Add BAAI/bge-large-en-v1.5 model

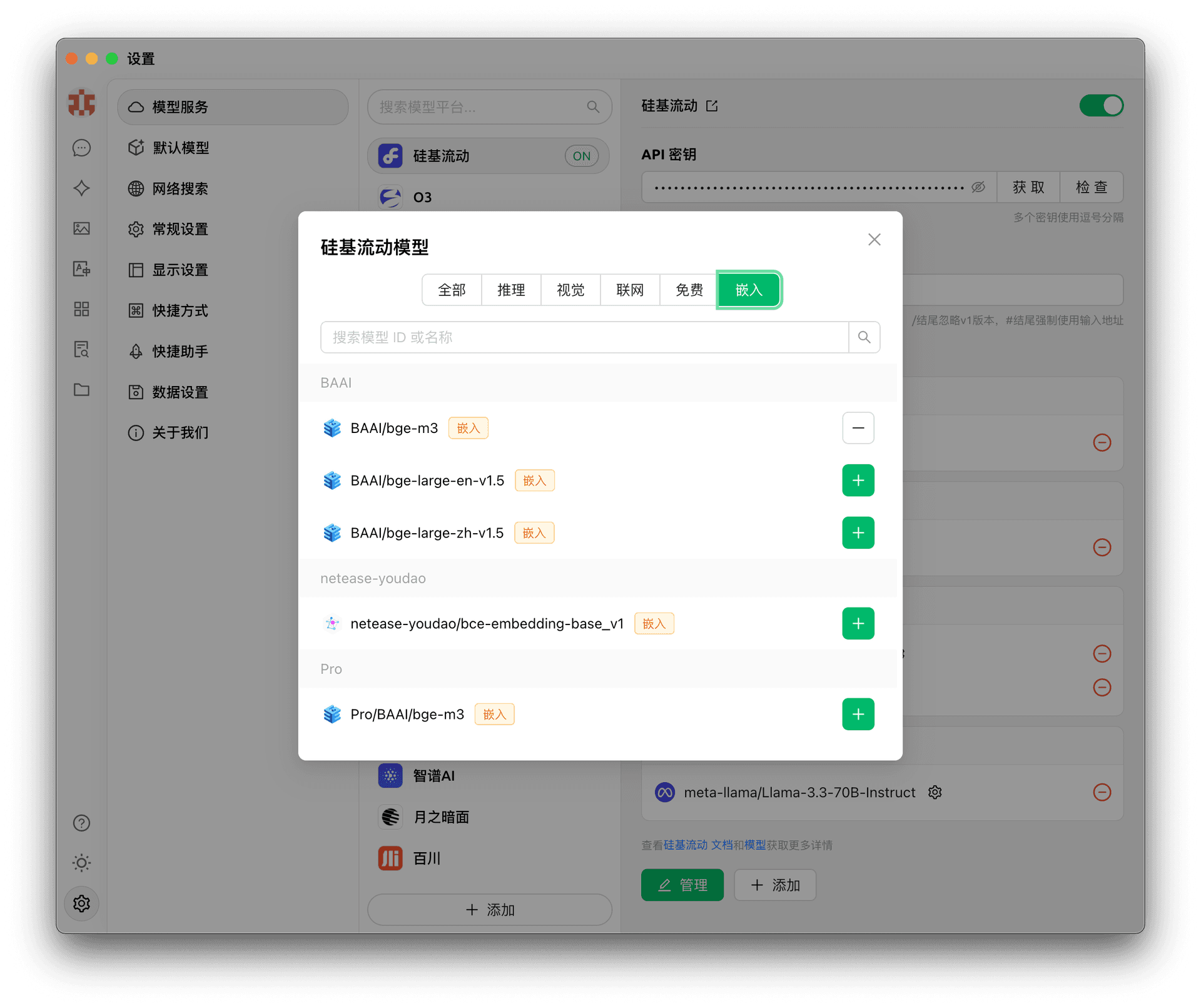858,481
